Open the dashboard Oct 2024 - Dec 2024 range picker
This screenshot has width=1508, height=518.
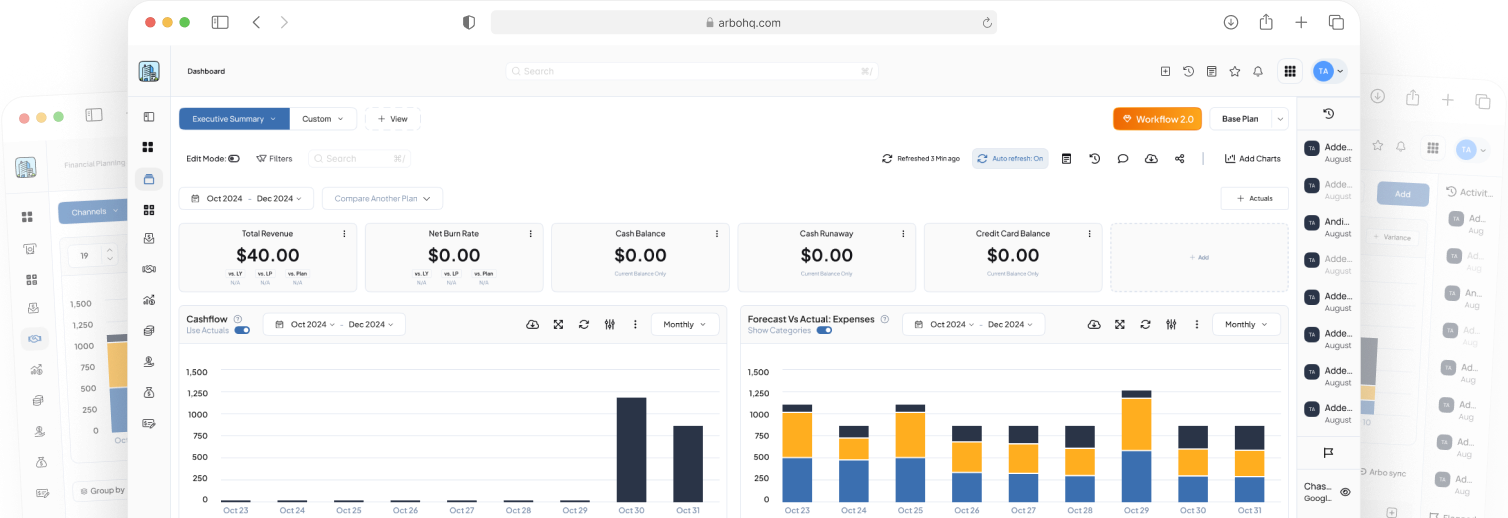point(246,198)
